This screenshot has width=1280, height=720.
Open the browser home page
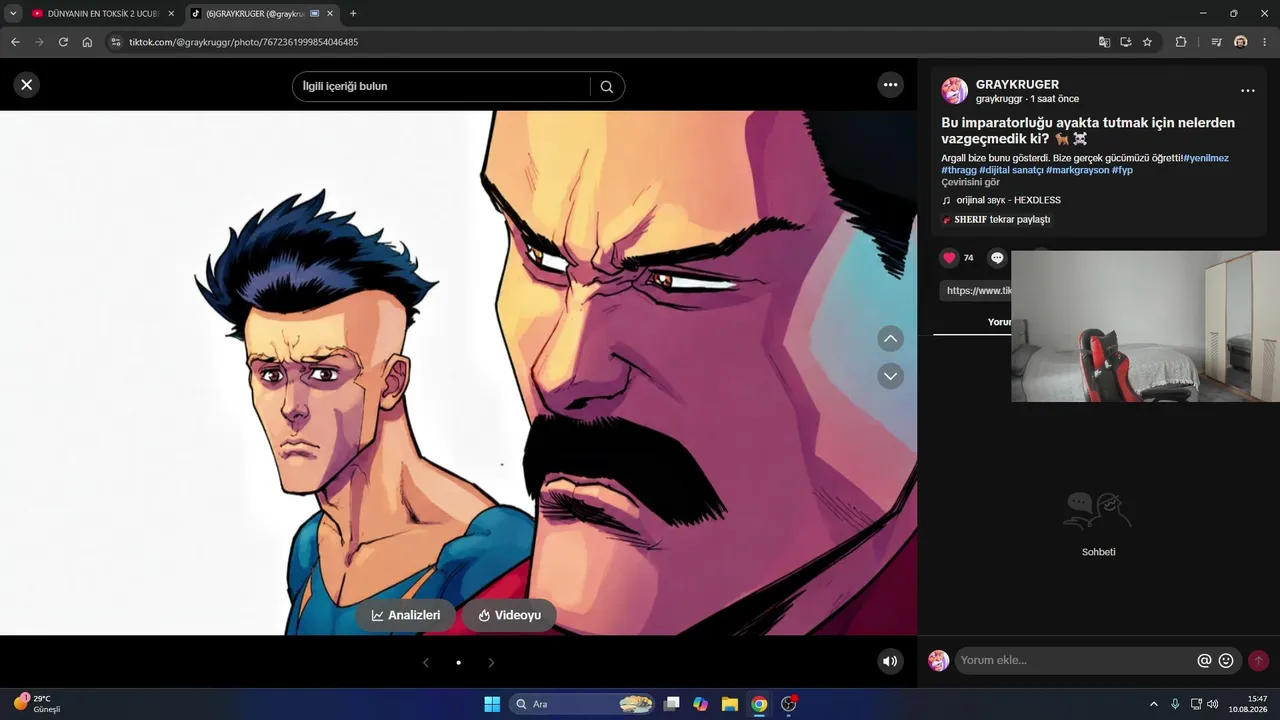(87, 42)
